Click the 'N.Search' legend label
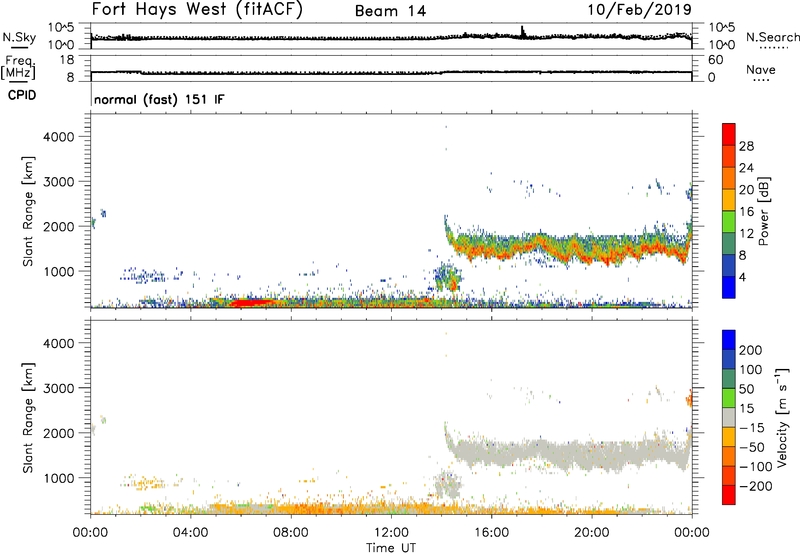The width and height of the screenshot is (800, 554). [772, 37]
